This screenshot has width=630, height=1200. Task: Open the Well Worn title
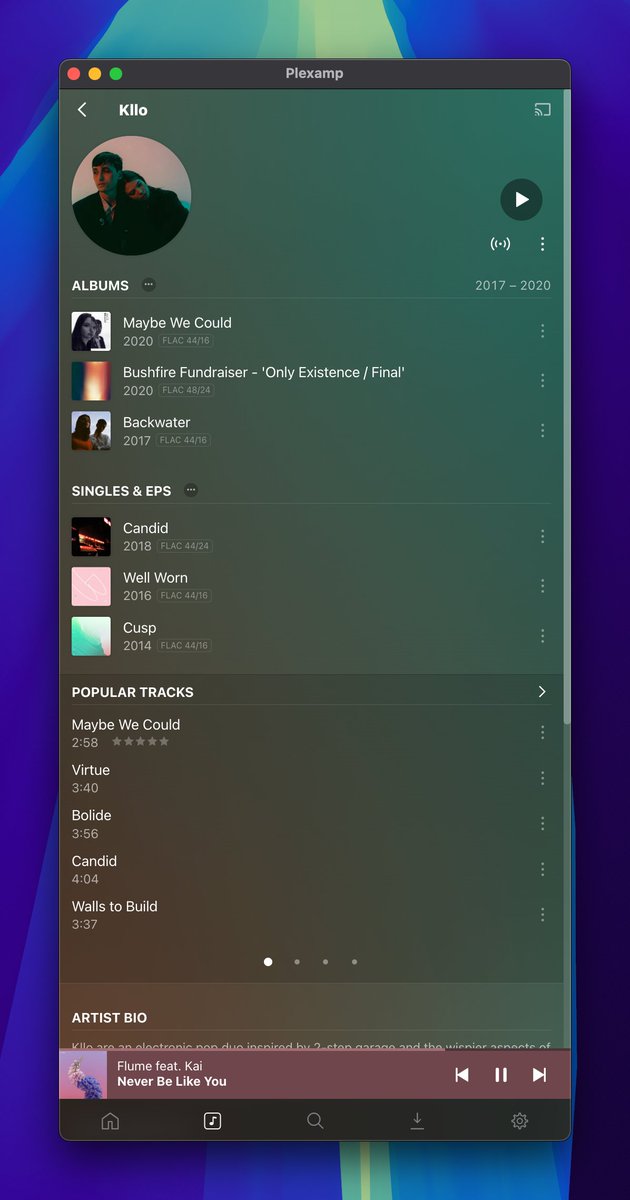[155, 578]
